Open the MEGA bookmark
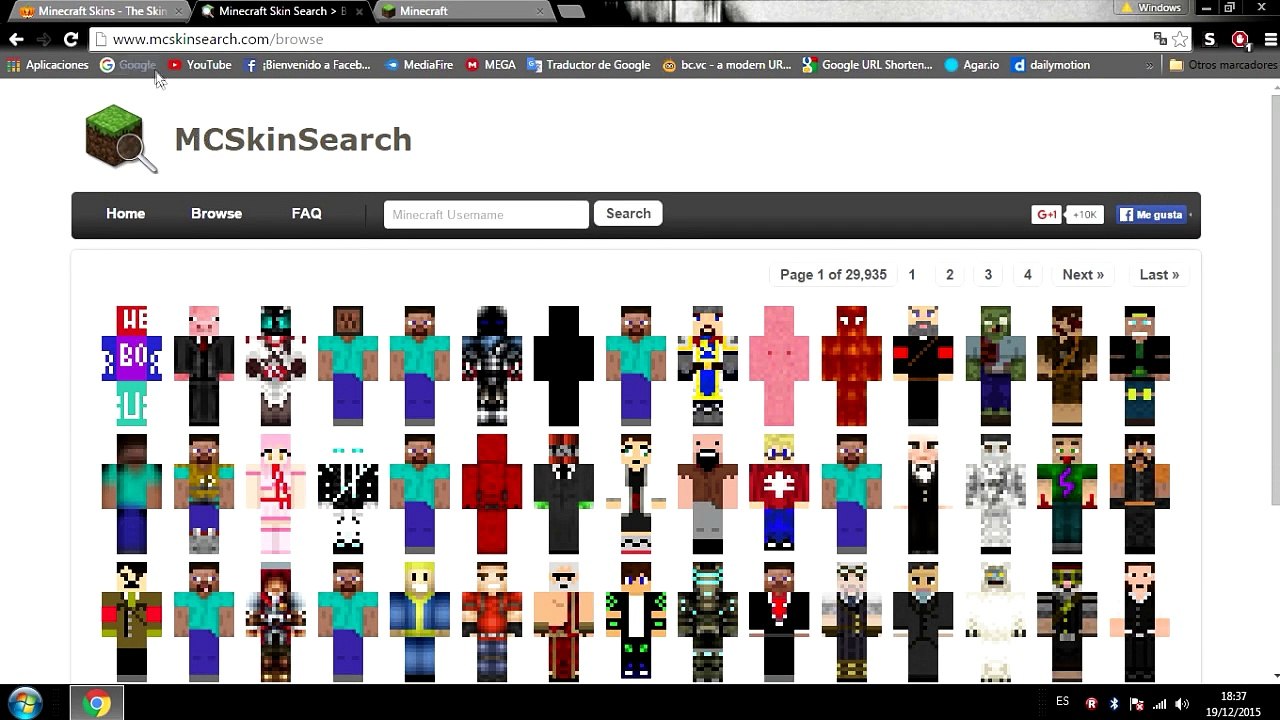This screenshot has height=720, width=1280. pos(490,65)
